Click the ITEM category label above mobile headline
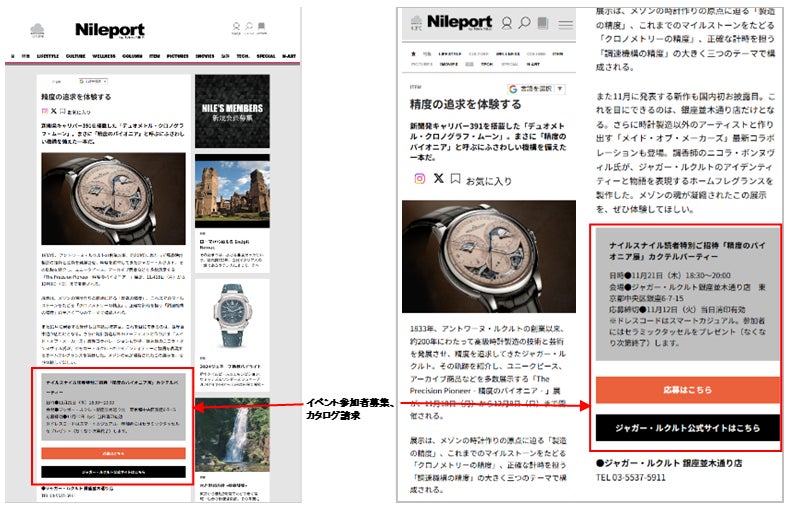 [415, 87]
